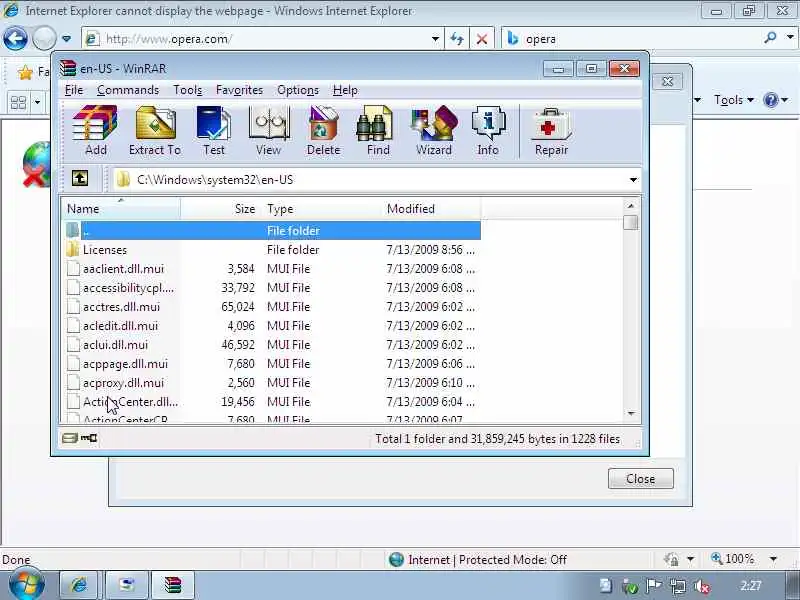This screenshot has height=600, width=800.
Task: Launch the Wizard tool
Action: coord(434,130)
